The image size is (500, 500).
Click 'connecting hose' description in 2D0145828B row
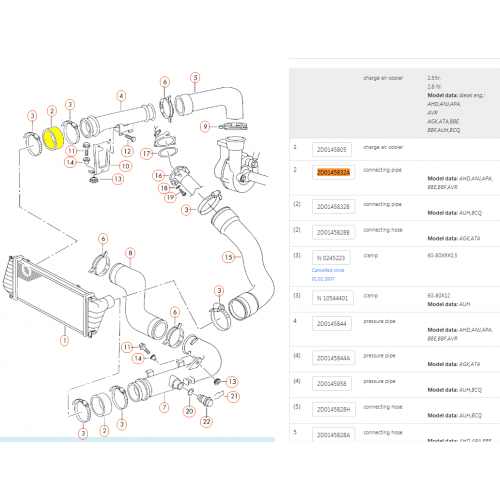pos(383,230)
